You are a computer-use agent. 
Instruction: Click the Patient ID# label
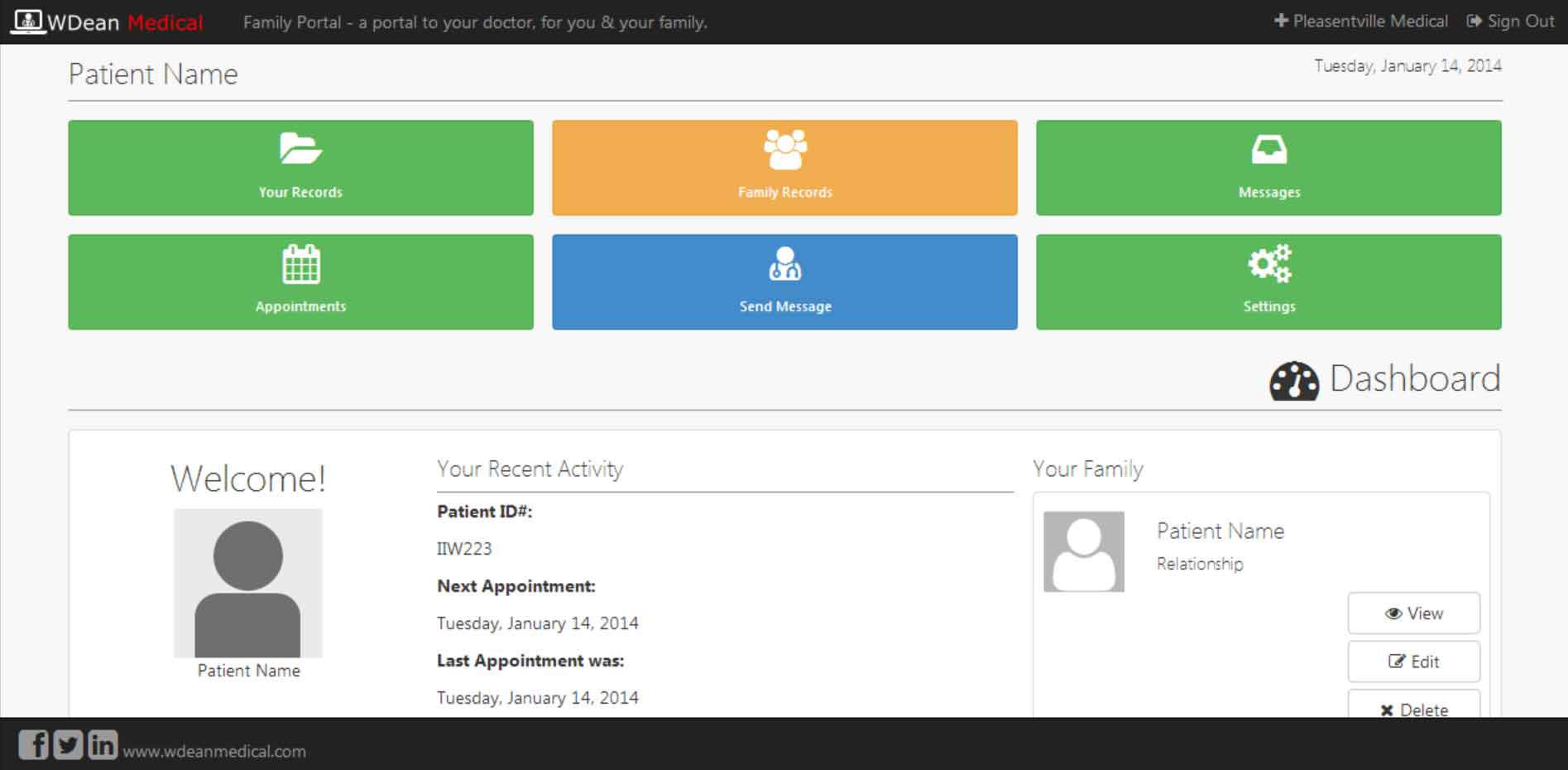[x=485, y=512]
